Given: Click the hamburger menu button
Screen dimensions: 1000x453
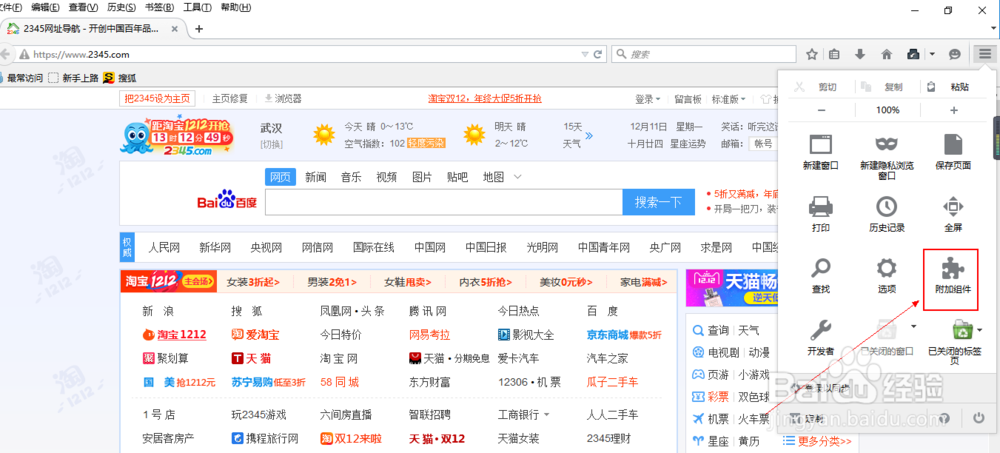Looking at the screenshot, I should point(985,54).
